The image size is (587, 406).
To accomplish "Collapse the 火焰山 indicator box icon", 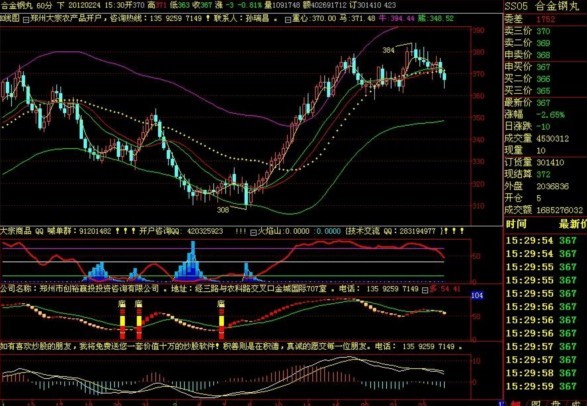I will (x=253, y=232).
